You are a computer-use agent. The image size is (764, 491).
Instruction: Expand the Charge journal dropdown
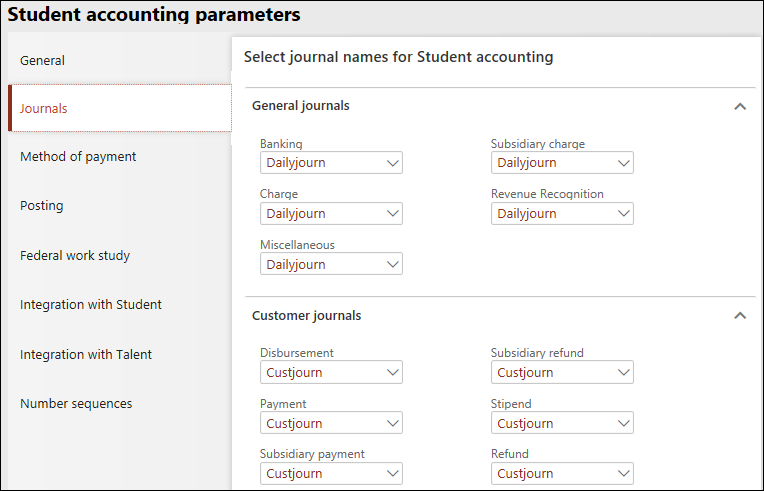click(x=391, y=214)
